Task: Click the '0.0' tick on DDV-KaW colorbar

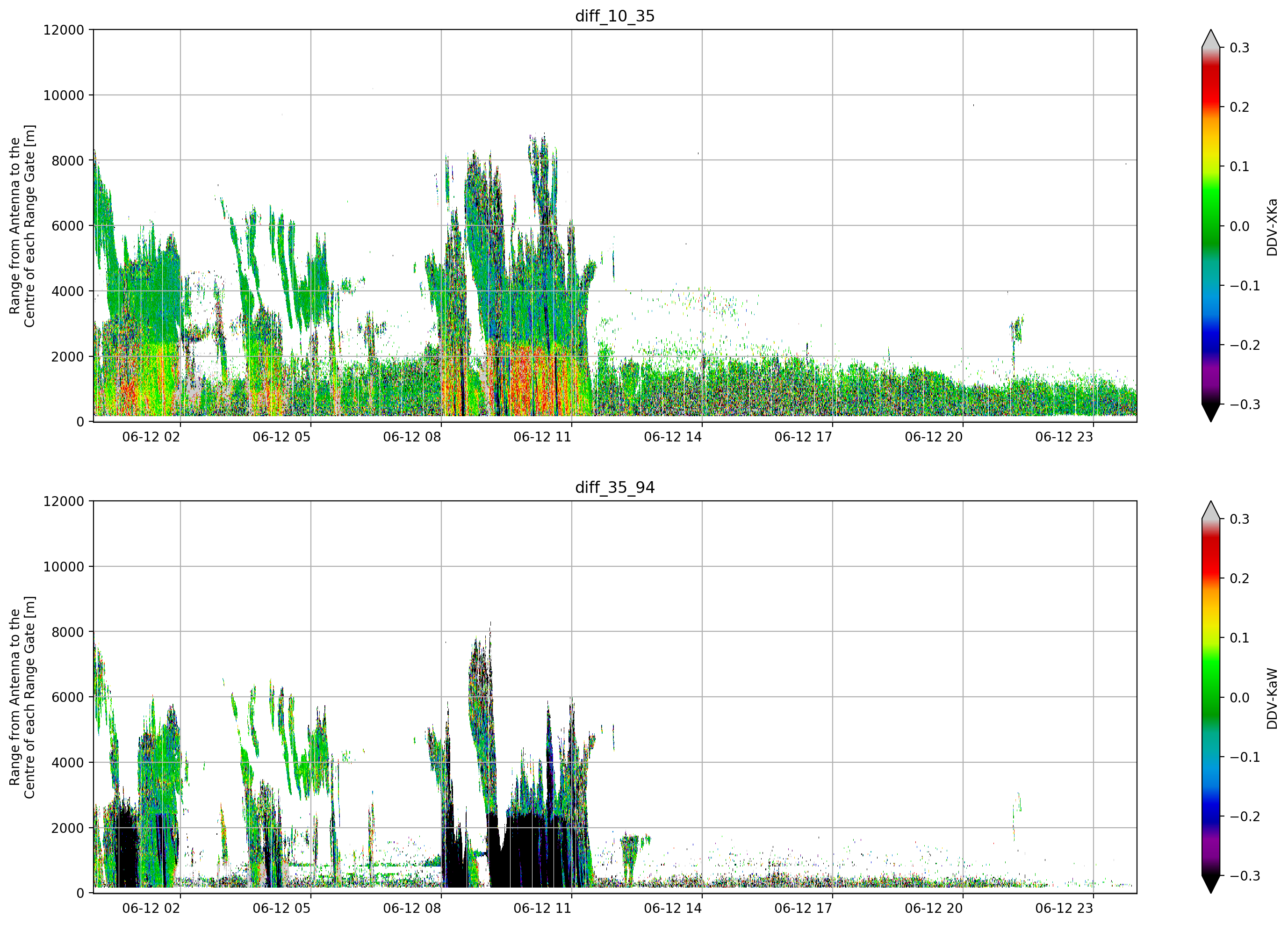Action: (x=1240, y=698)
